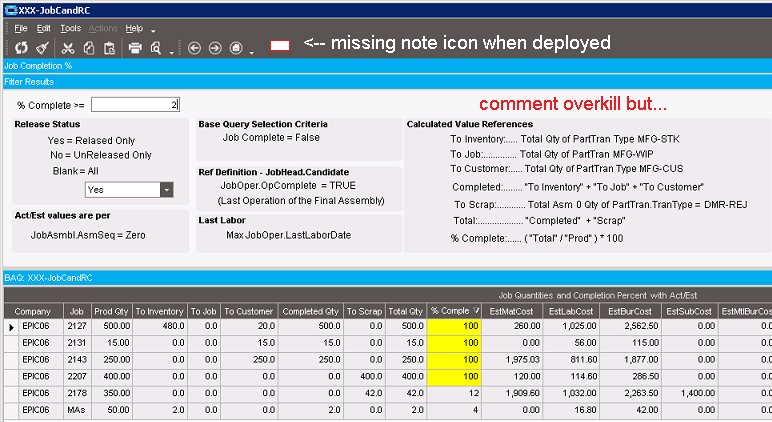Click the Paste clipboard icon
Screen dimensions: 772x422
[109, 48]
